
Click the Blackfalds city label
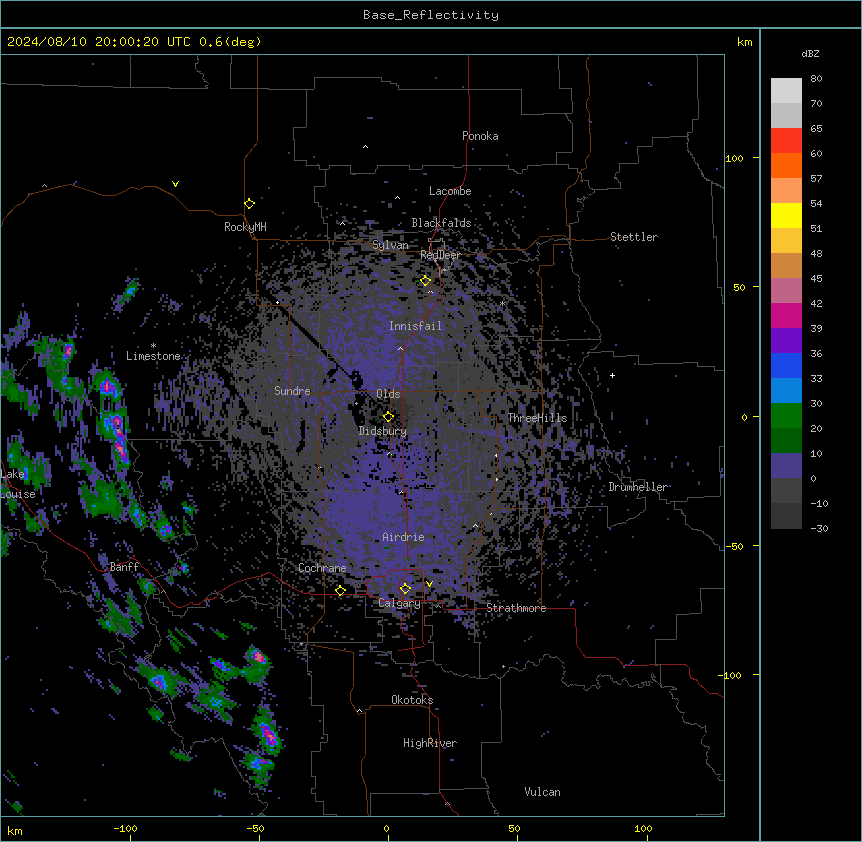pos(441,223)
